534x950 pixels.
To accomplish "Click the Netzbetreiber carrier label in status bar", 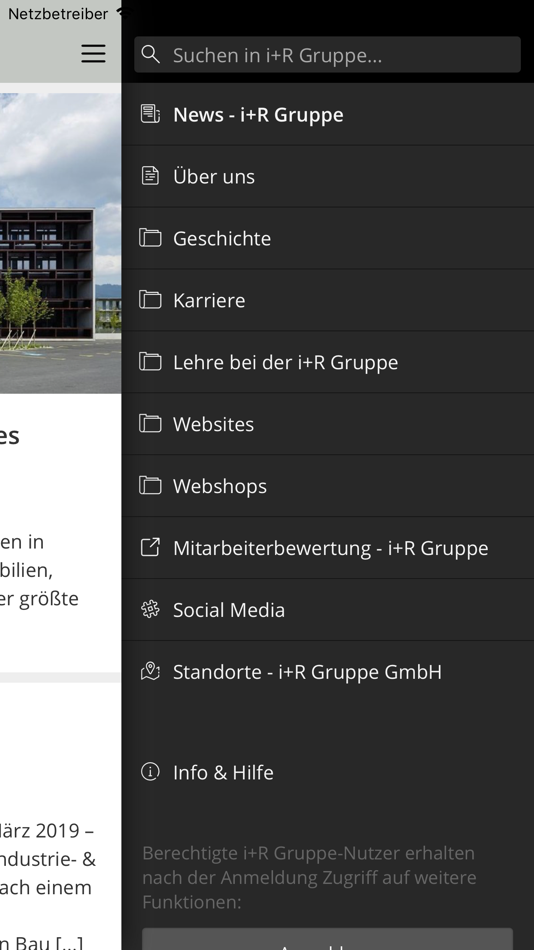I will [x=58, y=13].
